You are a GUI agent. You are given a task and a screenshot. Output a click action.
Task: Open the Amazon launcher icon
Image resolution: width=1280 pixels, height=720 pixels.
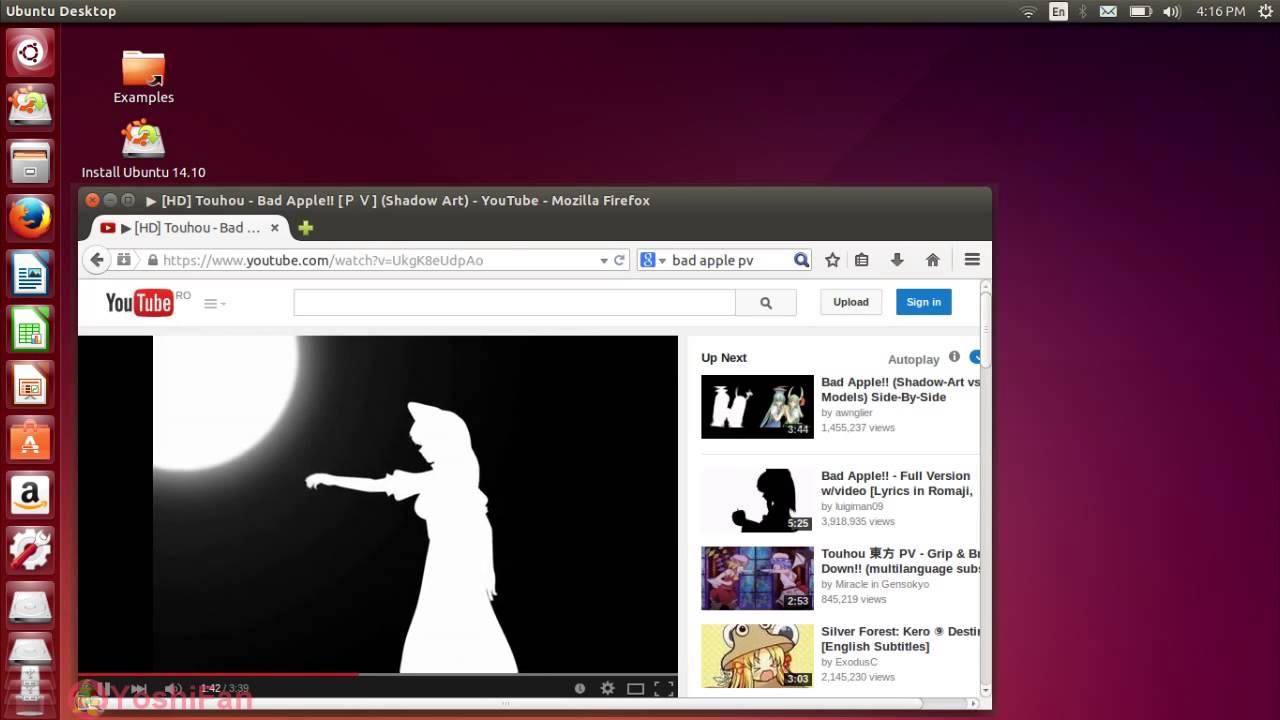30,495
